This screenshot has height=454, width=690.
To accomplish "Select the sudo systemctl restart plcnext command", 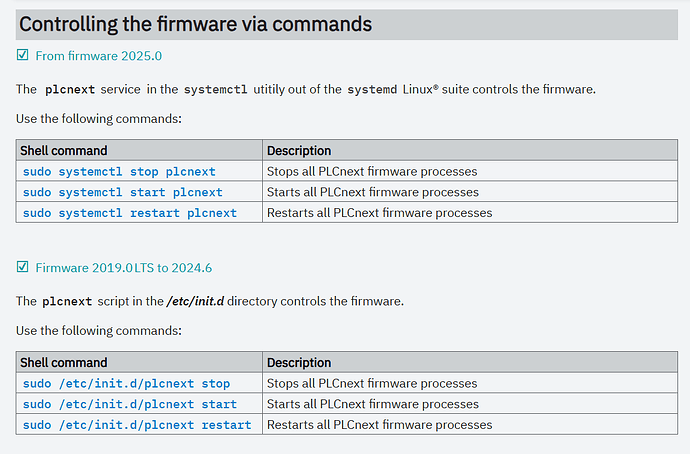I will coord(129,213).
